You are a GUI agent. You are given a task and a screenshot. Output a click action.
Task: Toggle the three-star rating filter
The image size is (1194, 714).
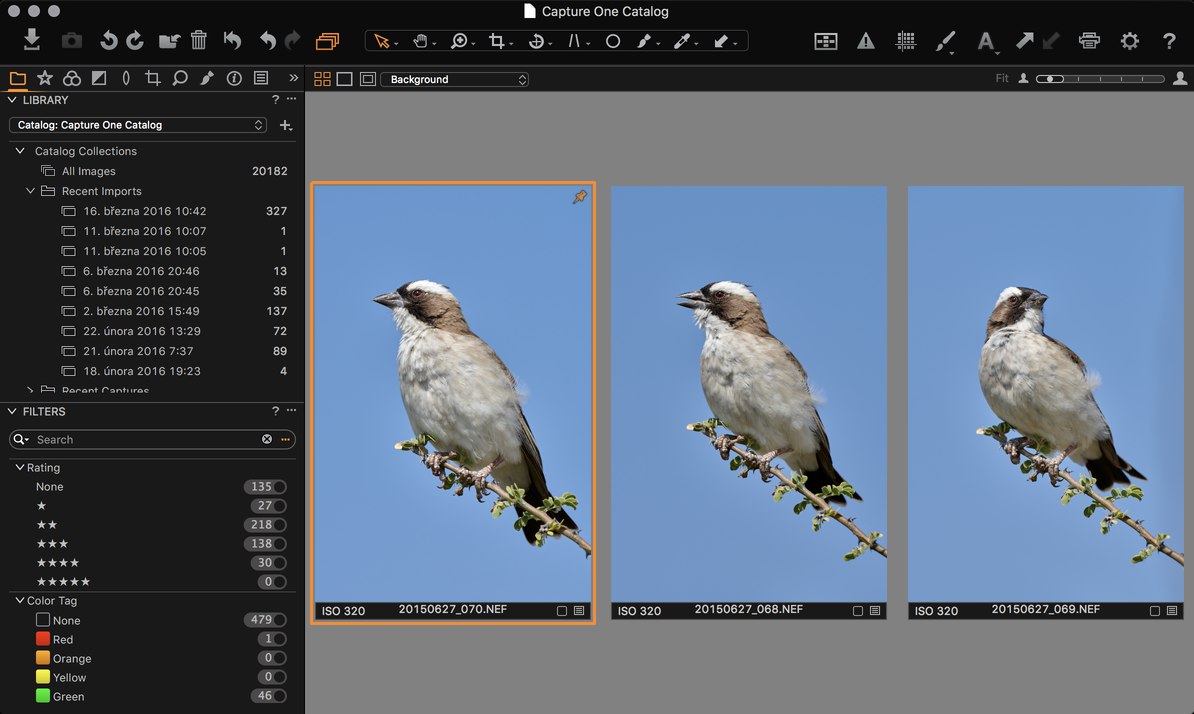[279, 543]
